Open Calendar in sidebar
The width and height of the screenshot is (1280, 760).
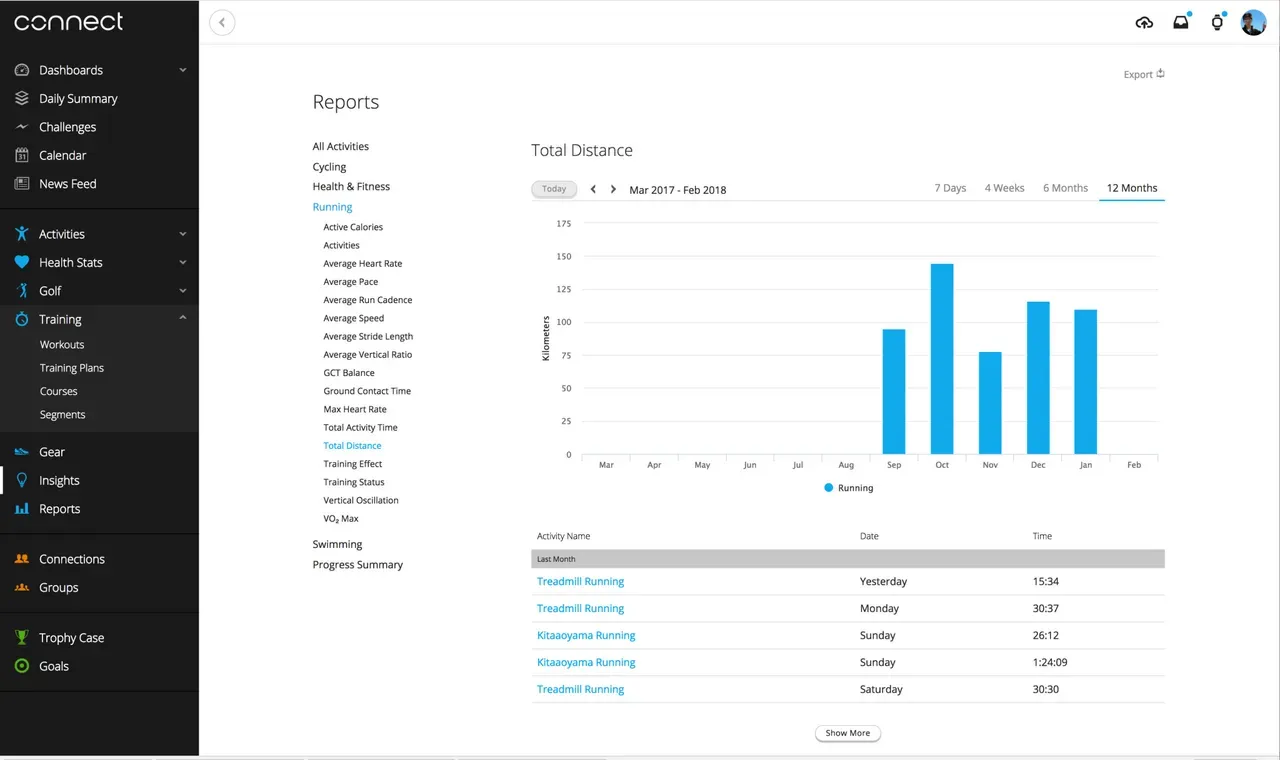62,156
